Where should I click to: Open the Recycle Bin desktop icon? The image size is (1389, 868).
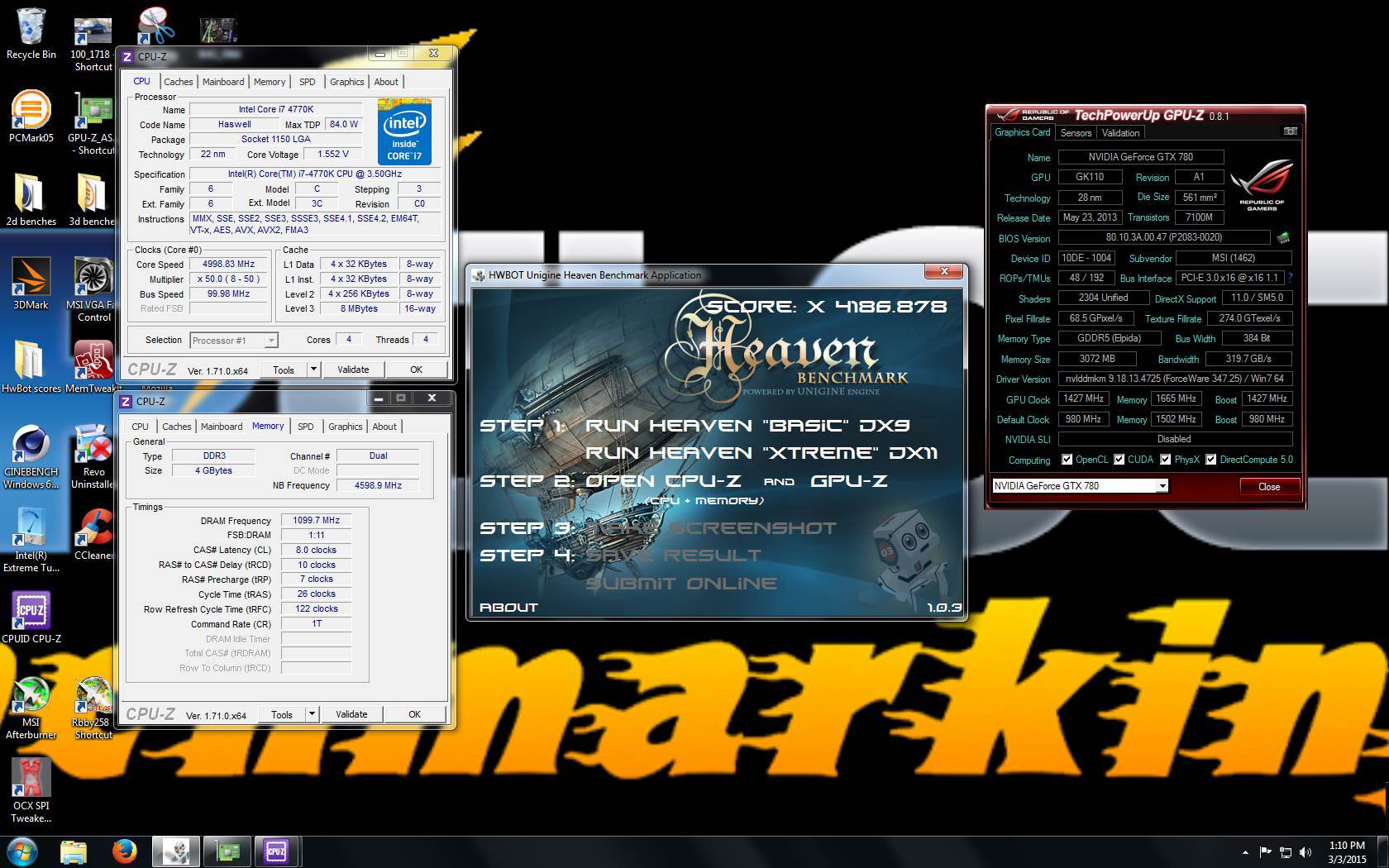[x=31, y=33]
